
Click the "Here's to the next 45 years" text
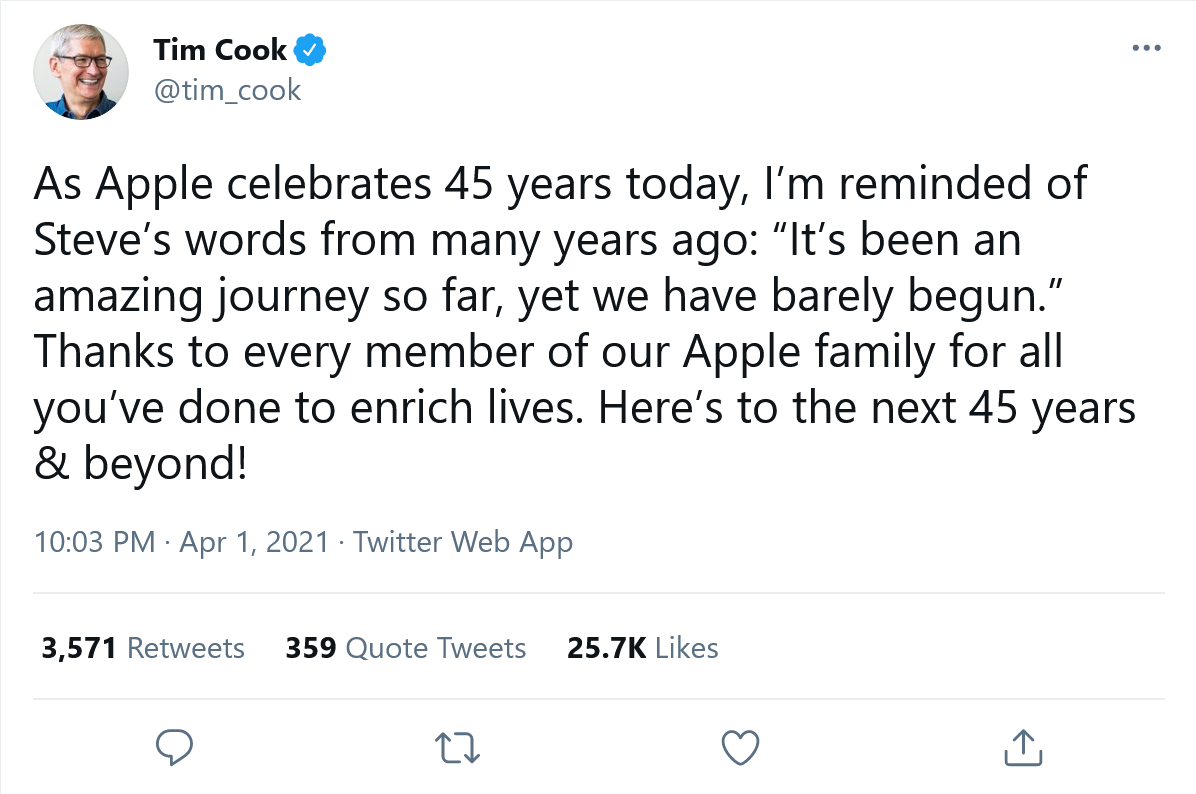(x=865, y=410)
